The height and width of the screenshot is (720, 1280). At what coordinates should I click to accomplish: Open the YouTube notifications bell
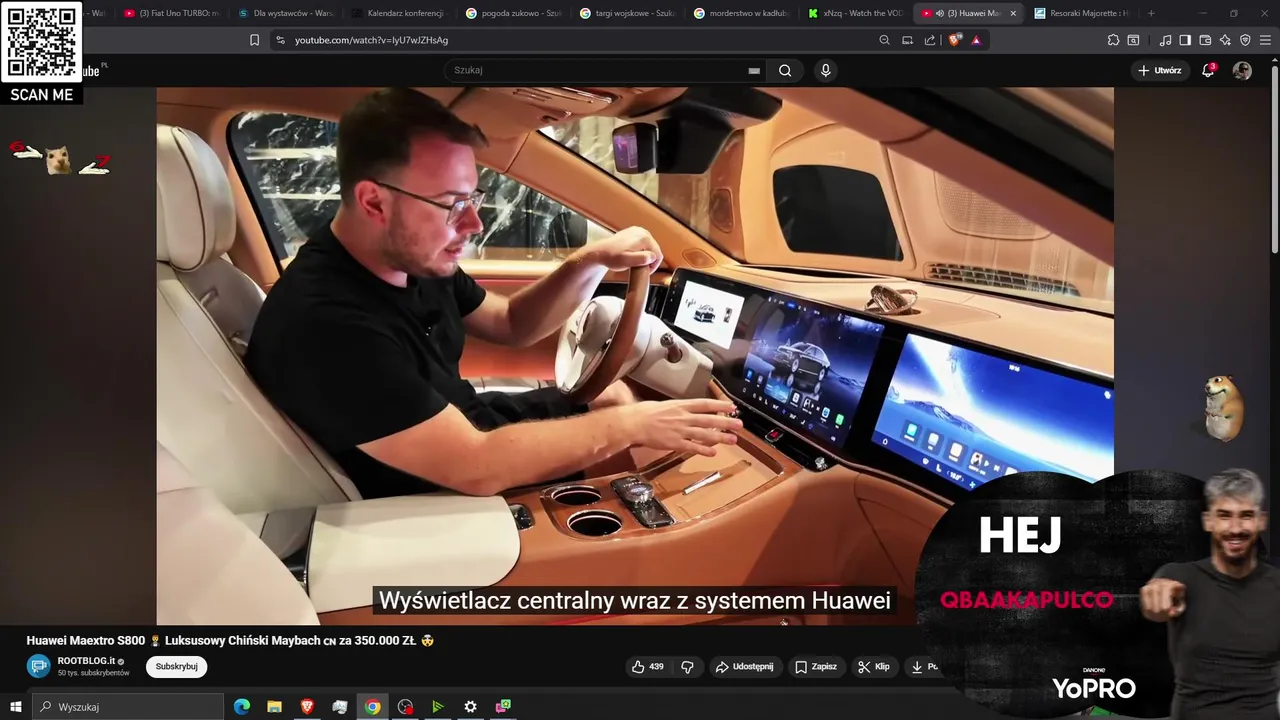(x=1208, y=70)
